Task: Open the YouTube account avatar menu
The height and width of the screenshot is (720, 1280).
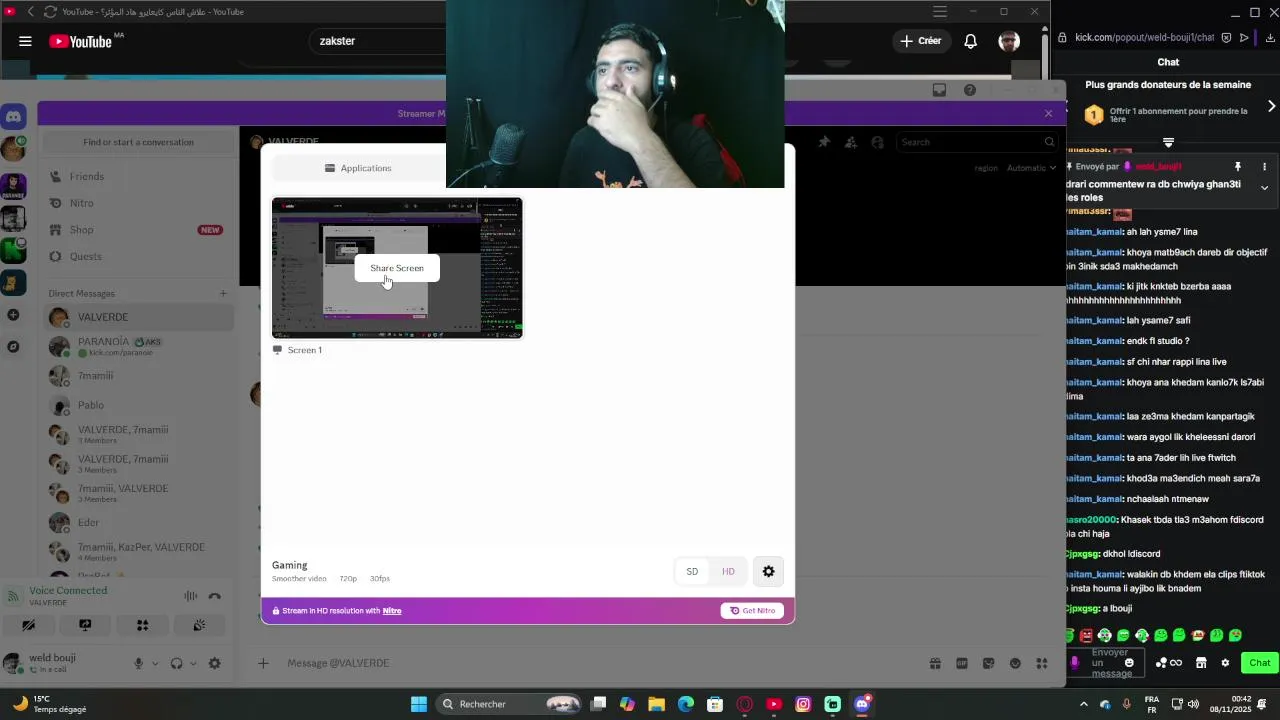Action: coord(1009,41)
